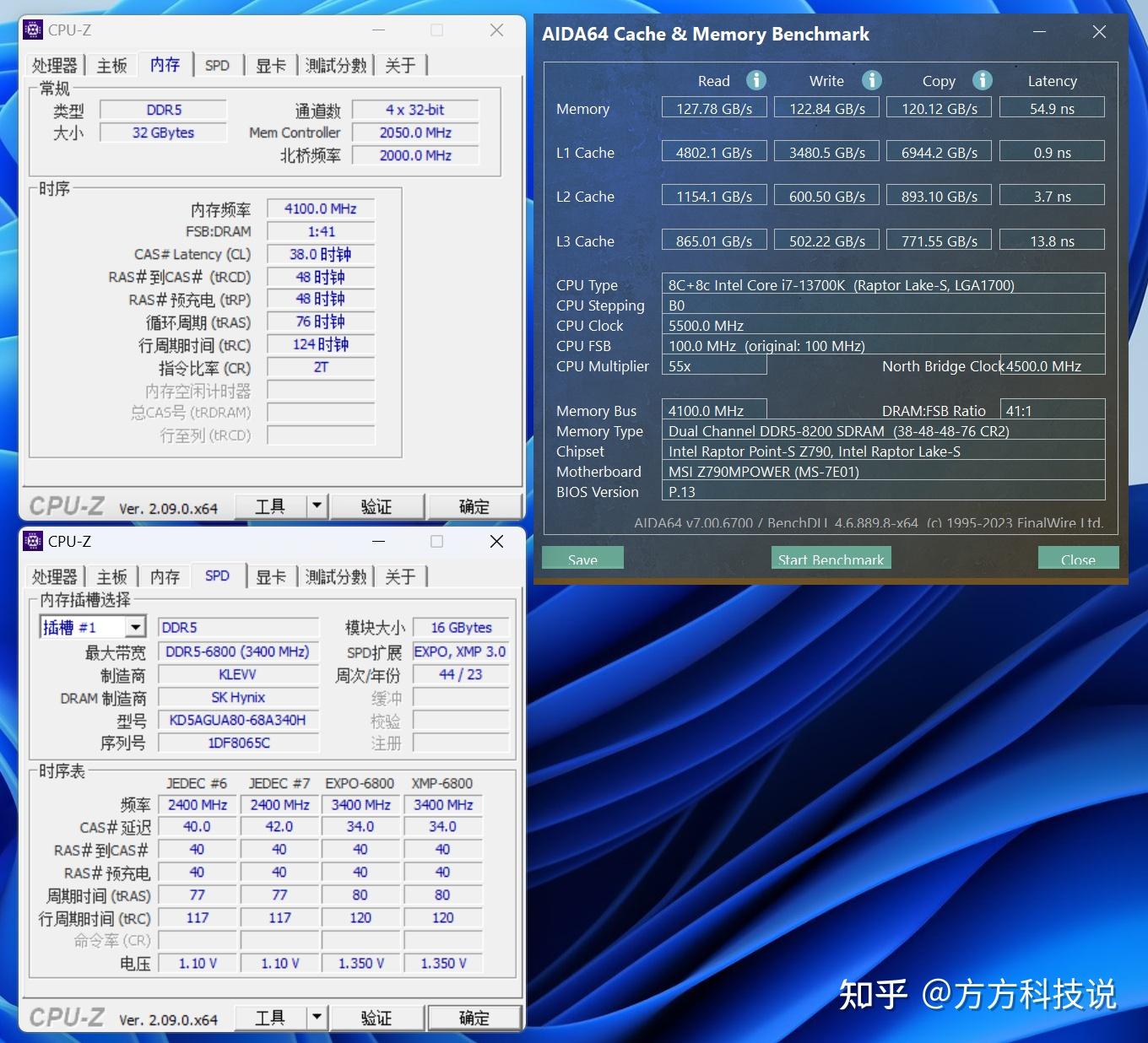Screen dimensions: 1148x1043
Task: Click Motherboard field MSI Z790MPOWER
Action: 883,471
